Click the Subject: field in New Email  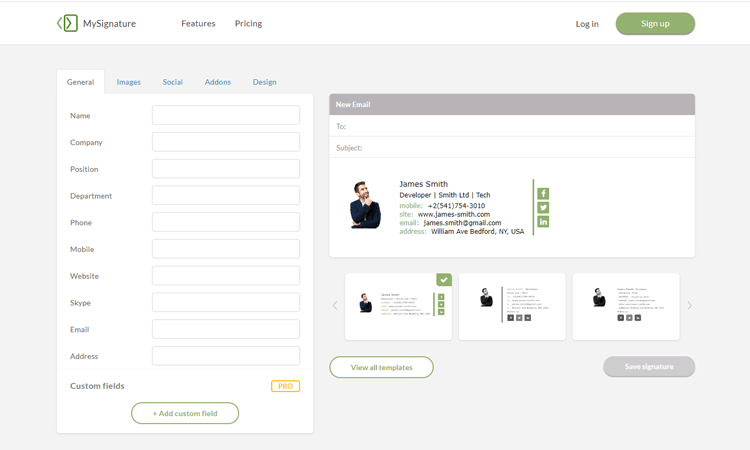pos(512,148)
